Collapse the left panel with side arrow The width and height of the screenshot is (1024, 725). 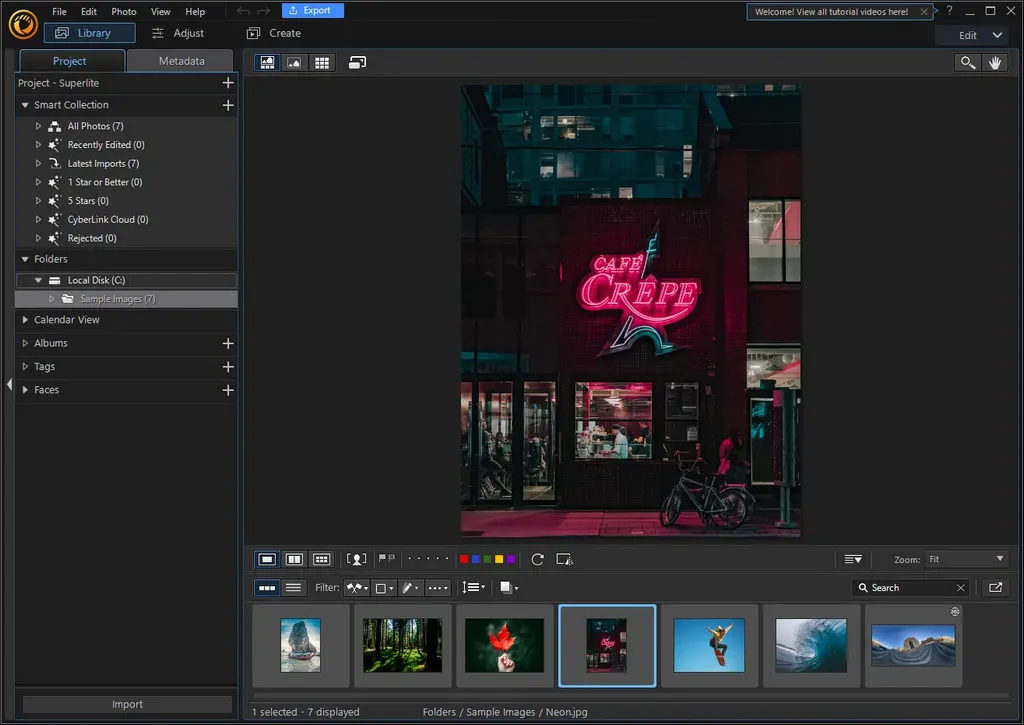point(9,385)
